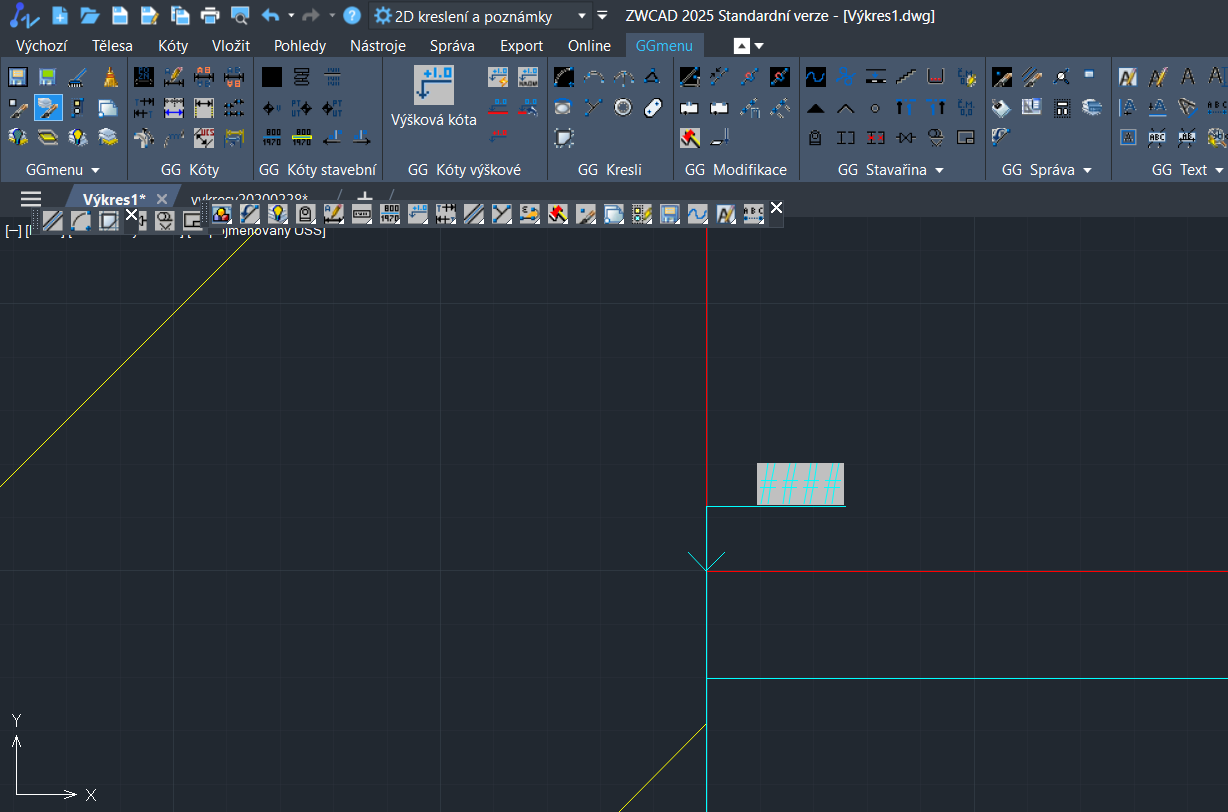Expand the GG Správa panel
The height and width of the screenshot is (812, 1228).
[1087, 171]
